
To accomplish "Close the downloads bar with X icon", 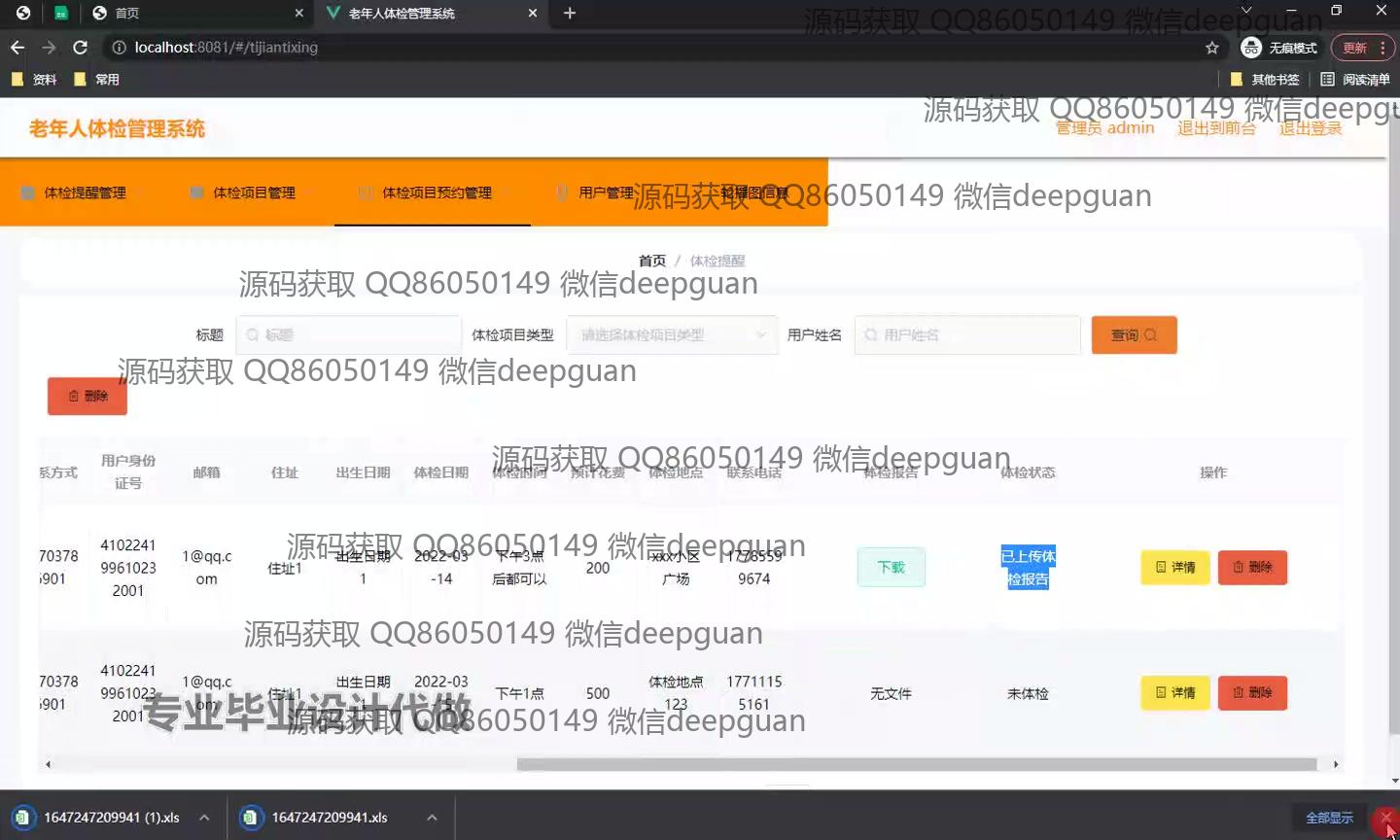I will pos(1385,818).
